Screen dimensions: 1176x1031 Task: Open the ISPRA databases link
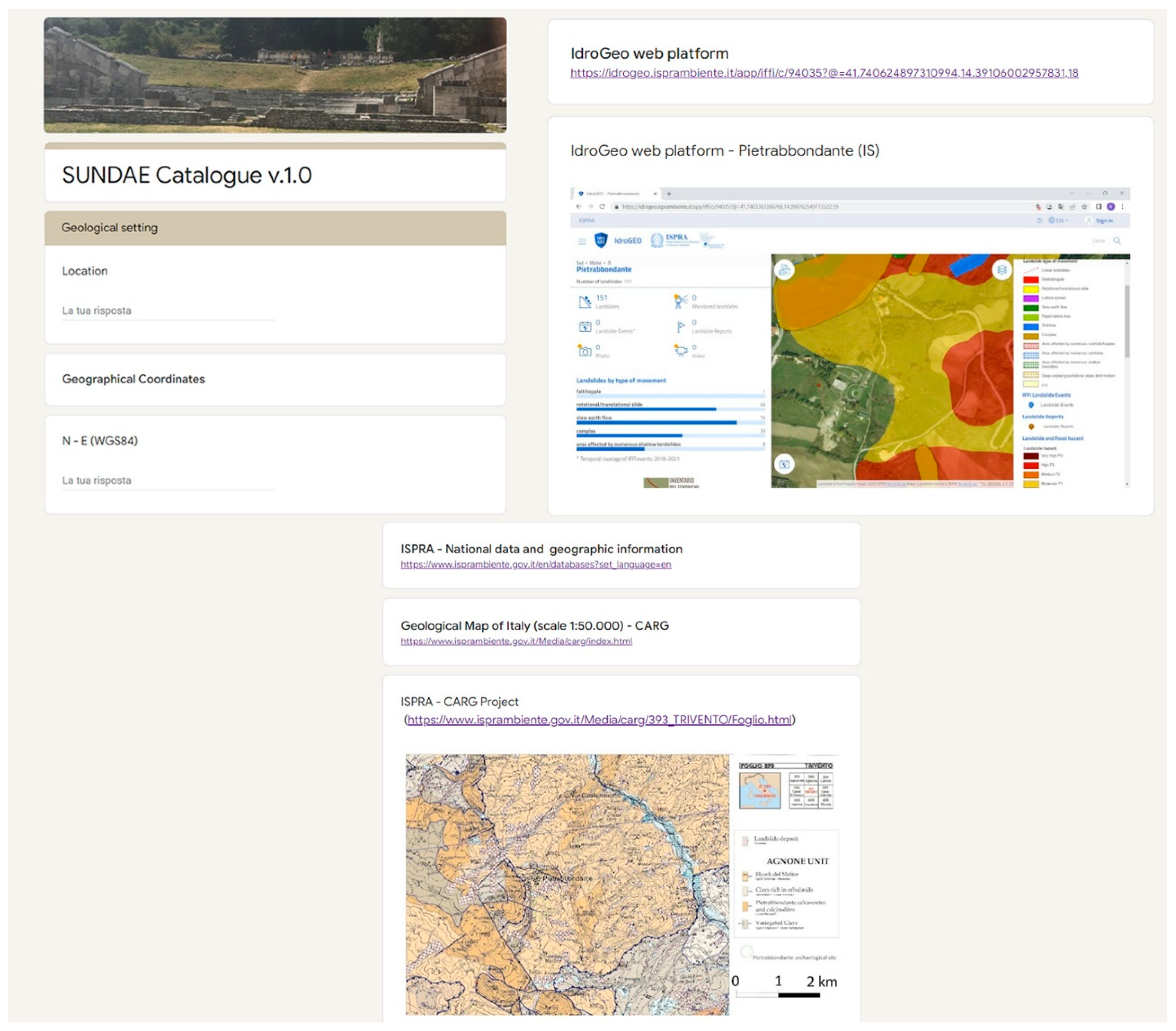pyautogui.click(x=535, y=564)
